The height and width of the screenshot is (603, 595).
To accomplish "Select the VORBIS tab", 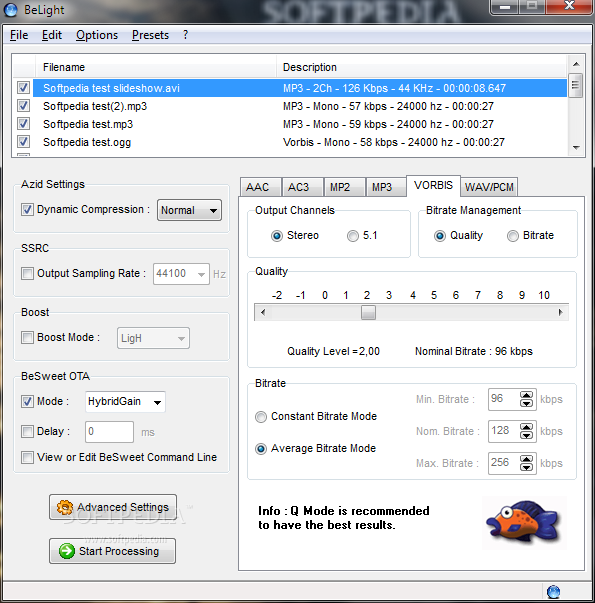I will 433,186.
